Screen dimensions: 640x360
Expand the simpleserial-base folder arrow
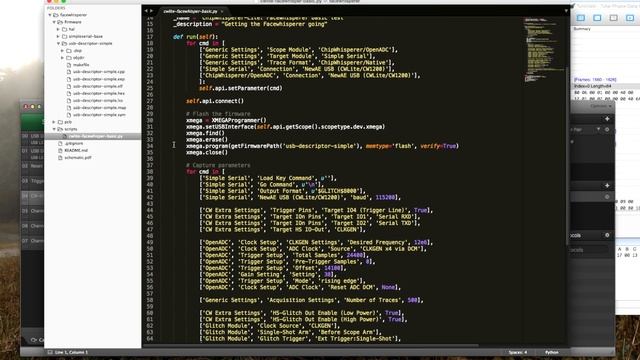(58, 36)
